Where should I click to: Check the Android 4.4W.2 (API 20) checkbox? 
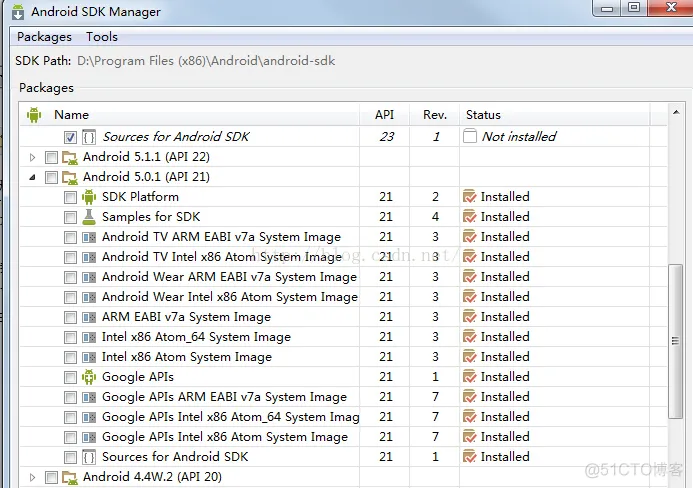pyautogui.click(x=51, y=477)
